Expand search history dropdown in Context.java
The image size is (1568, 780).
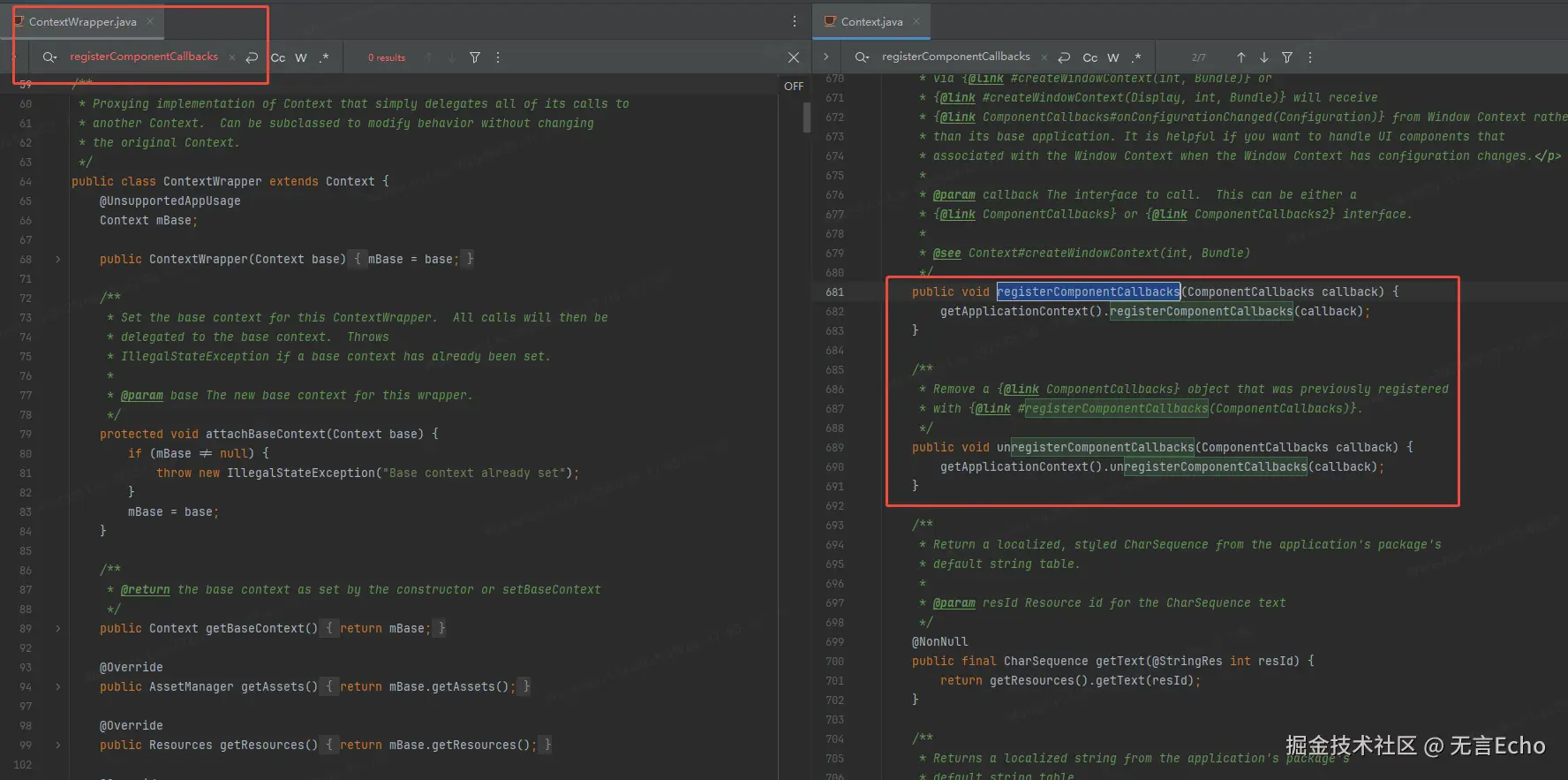coord(863,57)
